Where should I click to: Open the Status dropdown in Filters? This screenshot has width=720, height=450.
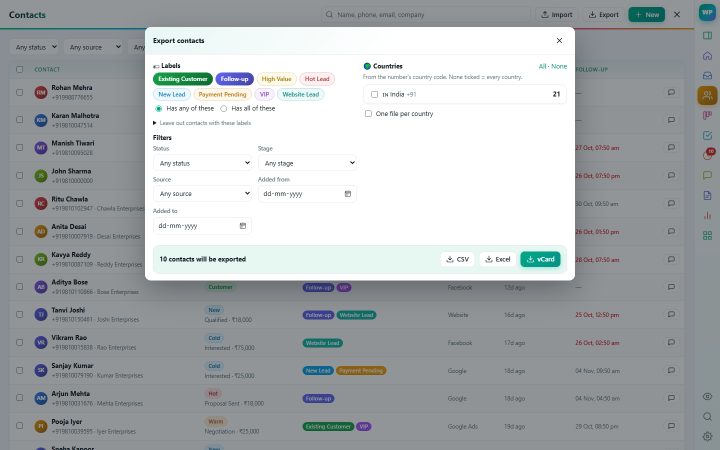[202, 163]
